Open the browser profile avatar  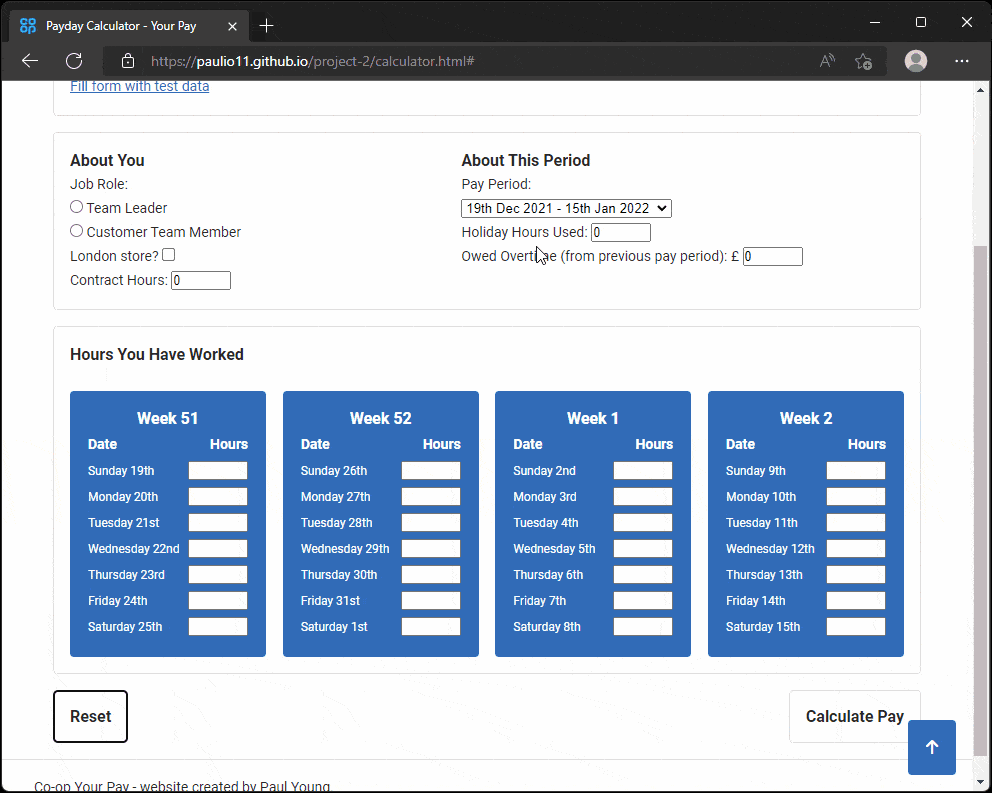point(915,61)
